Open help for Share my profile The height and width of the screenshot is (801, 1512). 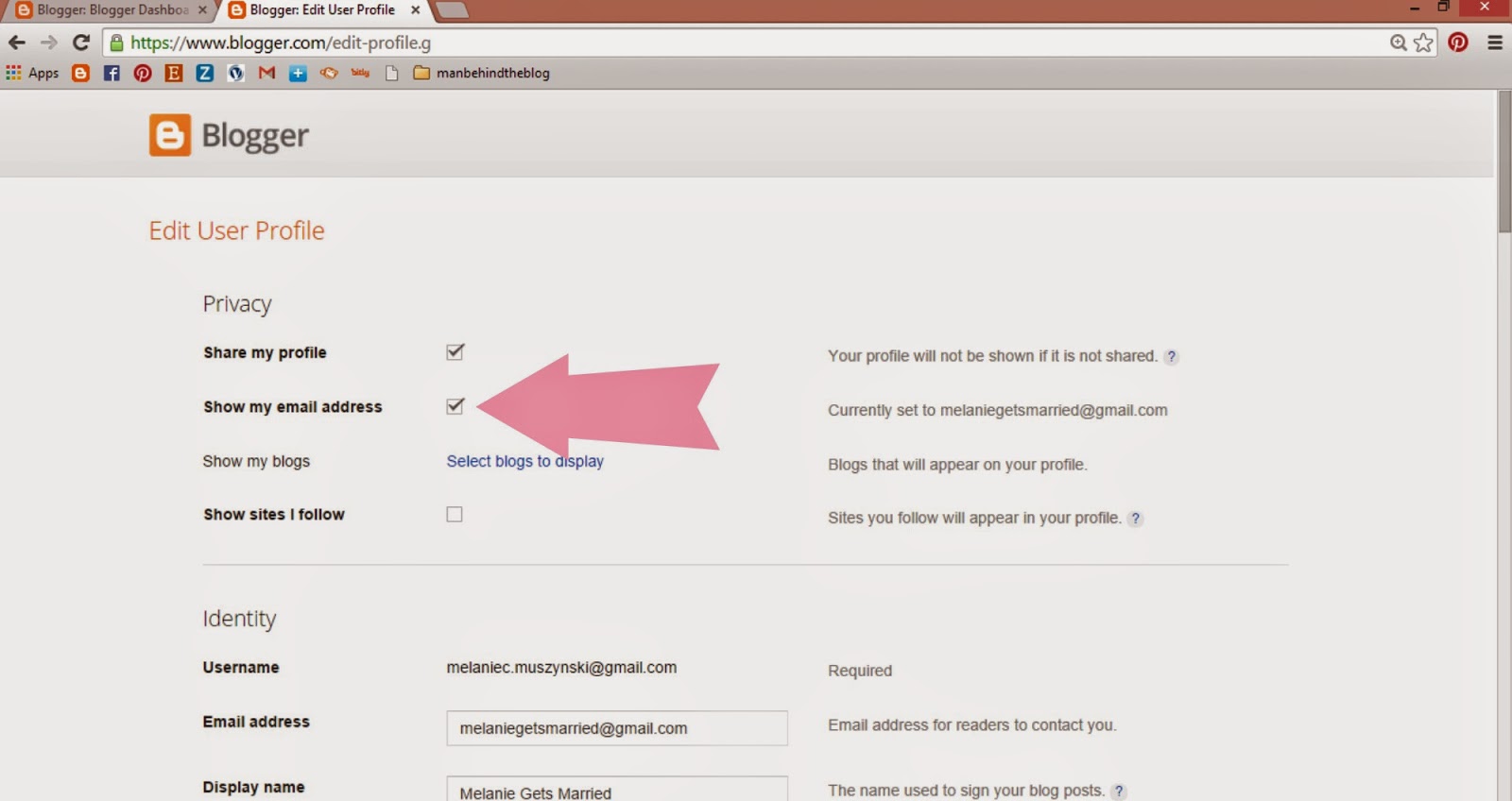1172,356
